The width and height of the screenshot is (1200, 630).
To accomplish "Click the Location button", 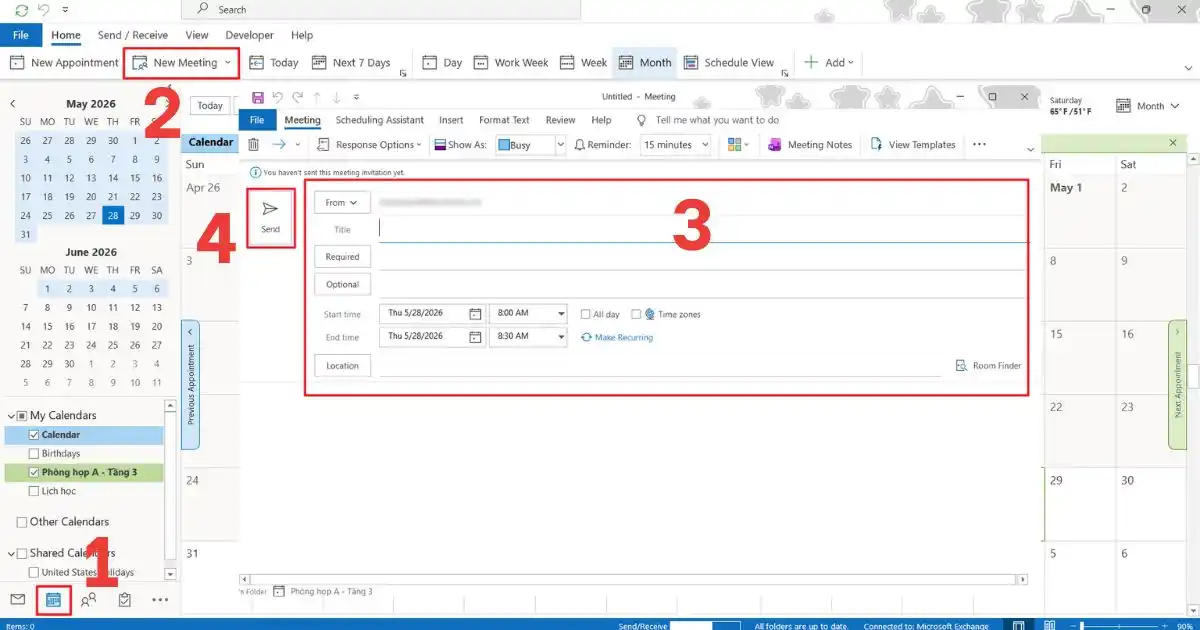I will tap(342, 366).
